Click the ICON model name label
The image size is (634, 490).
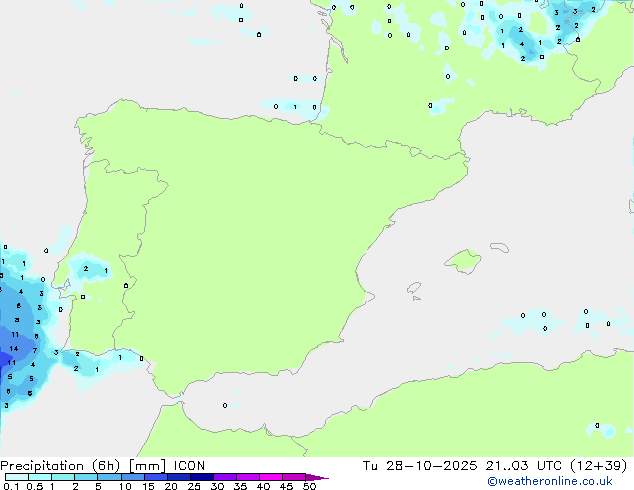click(189, 466)
